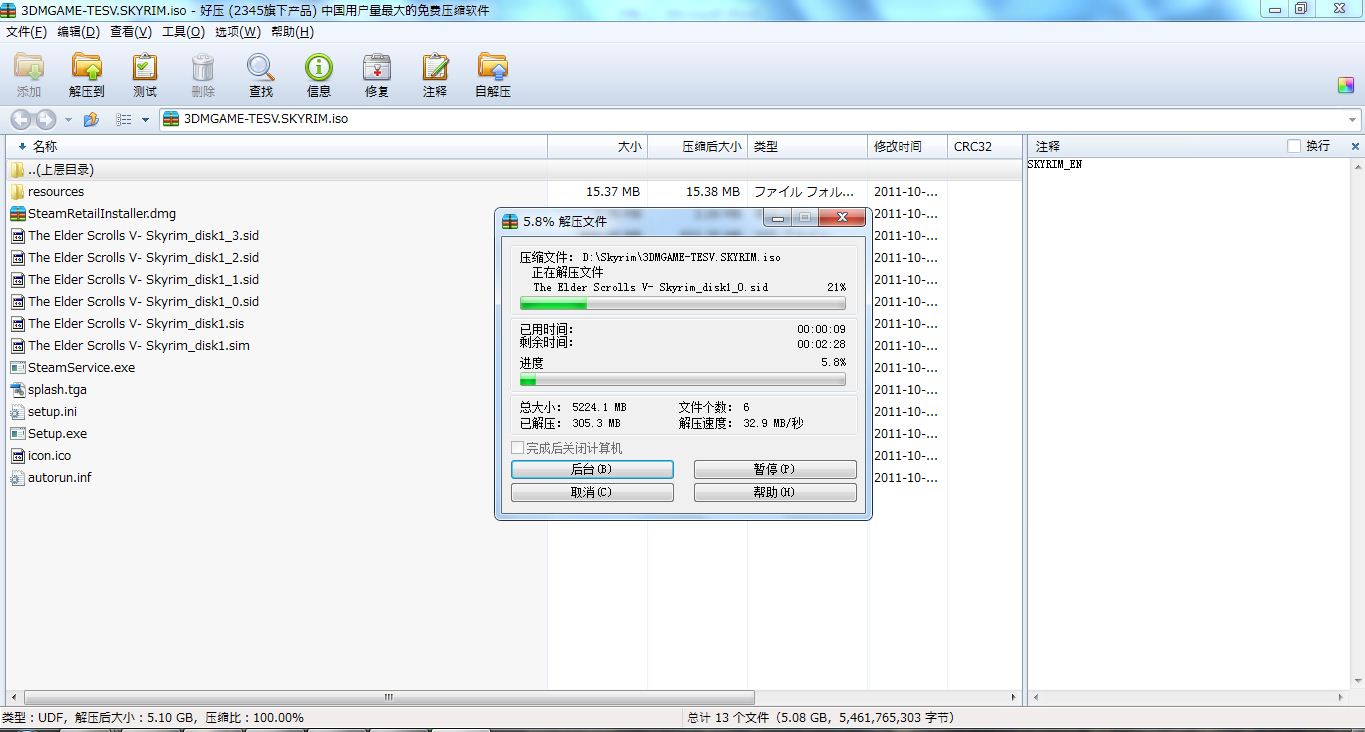1365x732 pixels.
Task: Click the 15.37 MB size cell
Action: coord(613,191)
